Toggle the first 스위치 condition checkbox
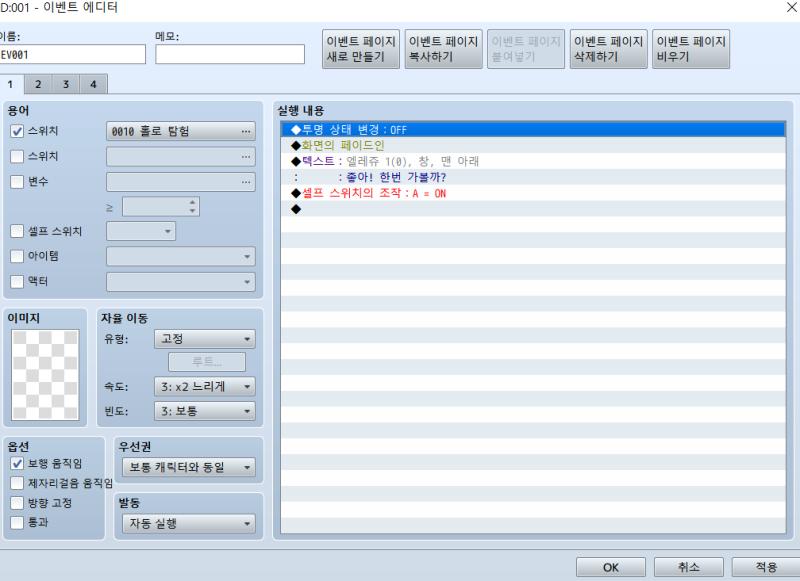This screenshot has width=800, height=581. [x=17, y=131]
